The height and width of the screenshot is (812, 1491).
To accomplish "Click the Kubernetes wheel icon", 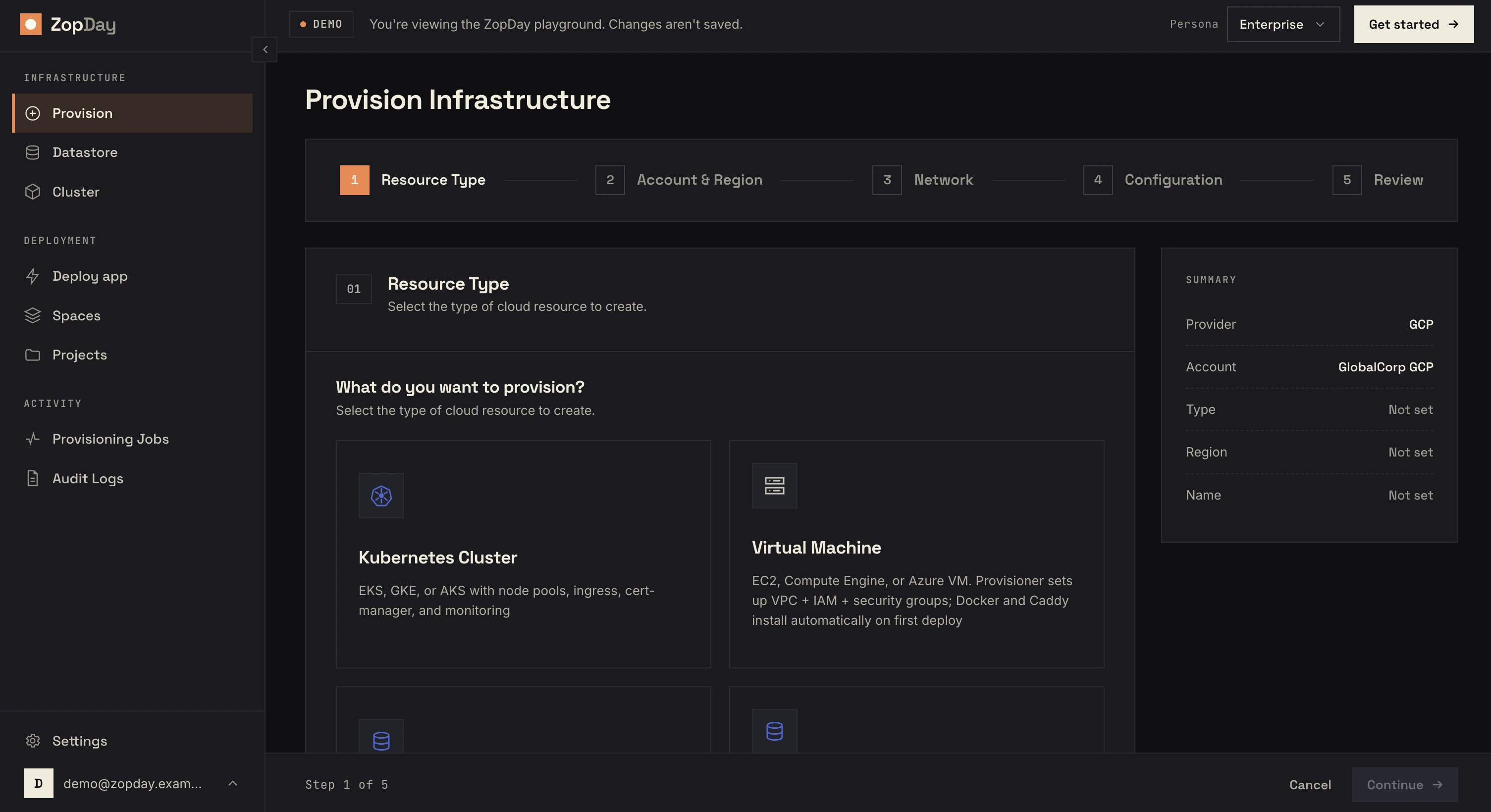I will pos(381,496).
